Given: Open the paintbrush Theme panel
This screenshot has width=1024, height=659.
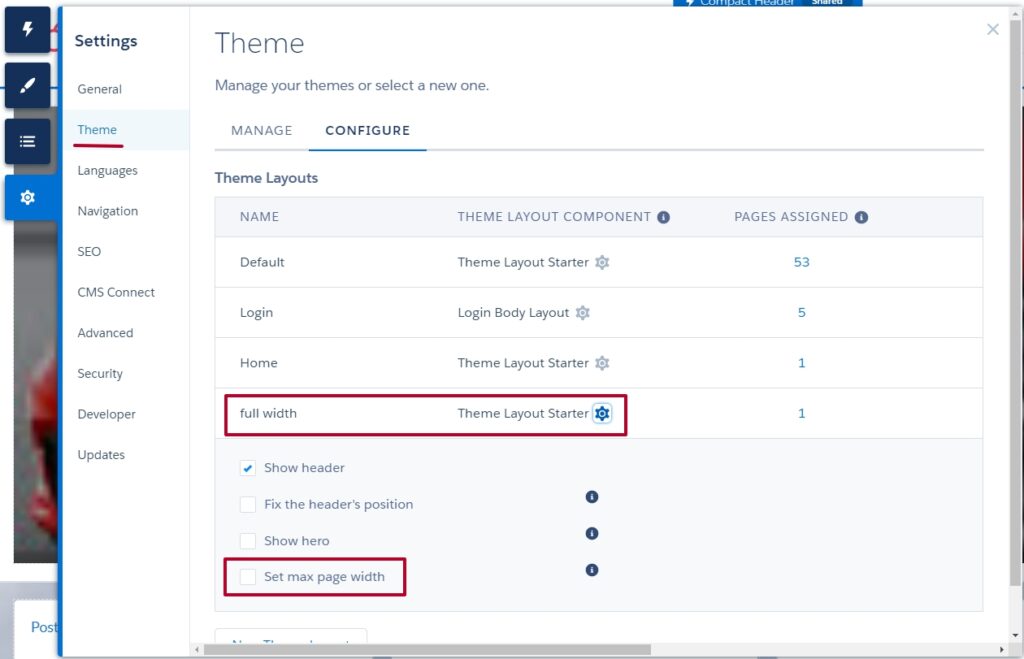Looking at the screenshot, I should [x=27, y=86].
